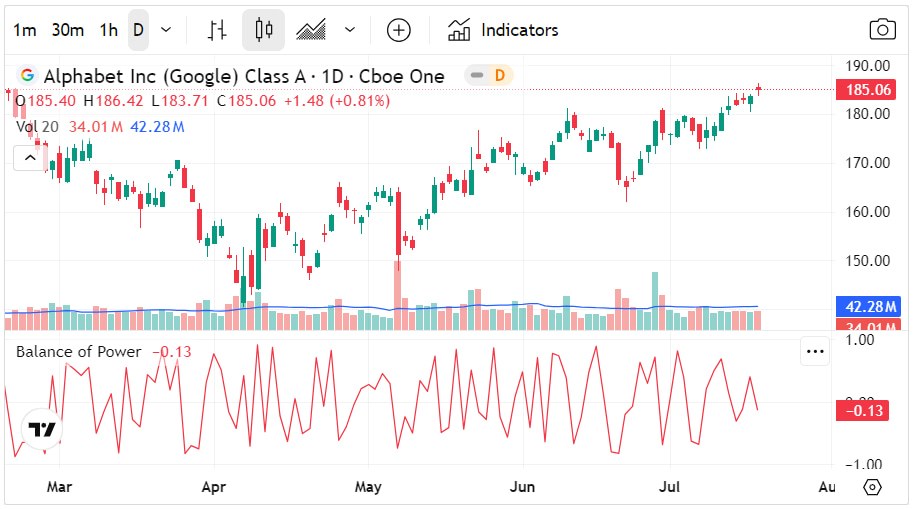Click the 160.00 price scale label

click(868, 211)
